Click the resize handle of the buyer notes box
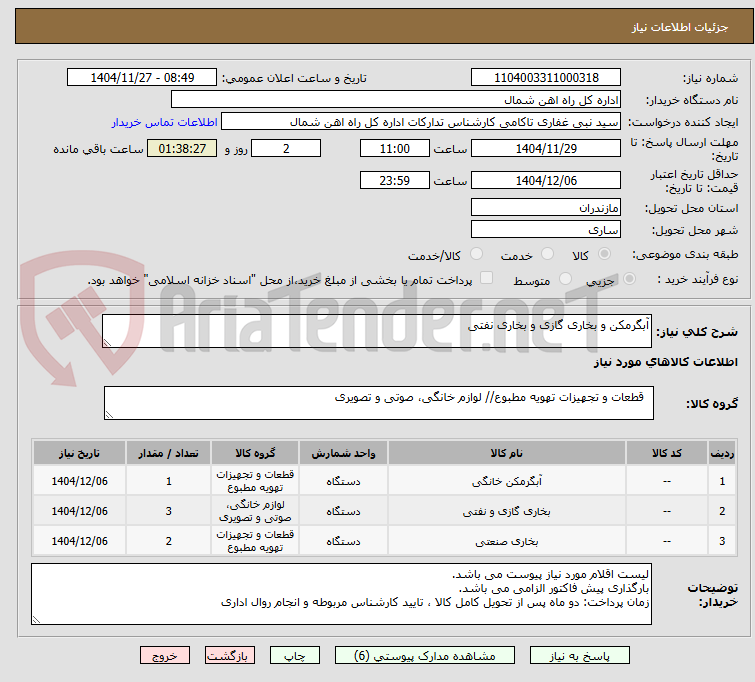Image resolution: width=755 pixels, height=682 pixels. coord(37,620)
